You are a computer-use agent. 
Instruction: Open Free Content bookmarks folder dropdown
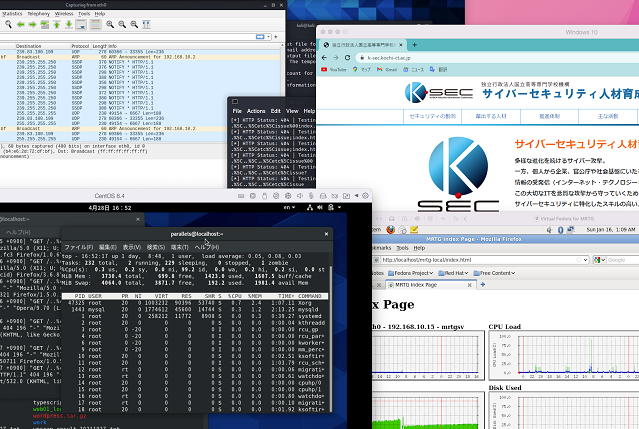click(x=494, y=273)
